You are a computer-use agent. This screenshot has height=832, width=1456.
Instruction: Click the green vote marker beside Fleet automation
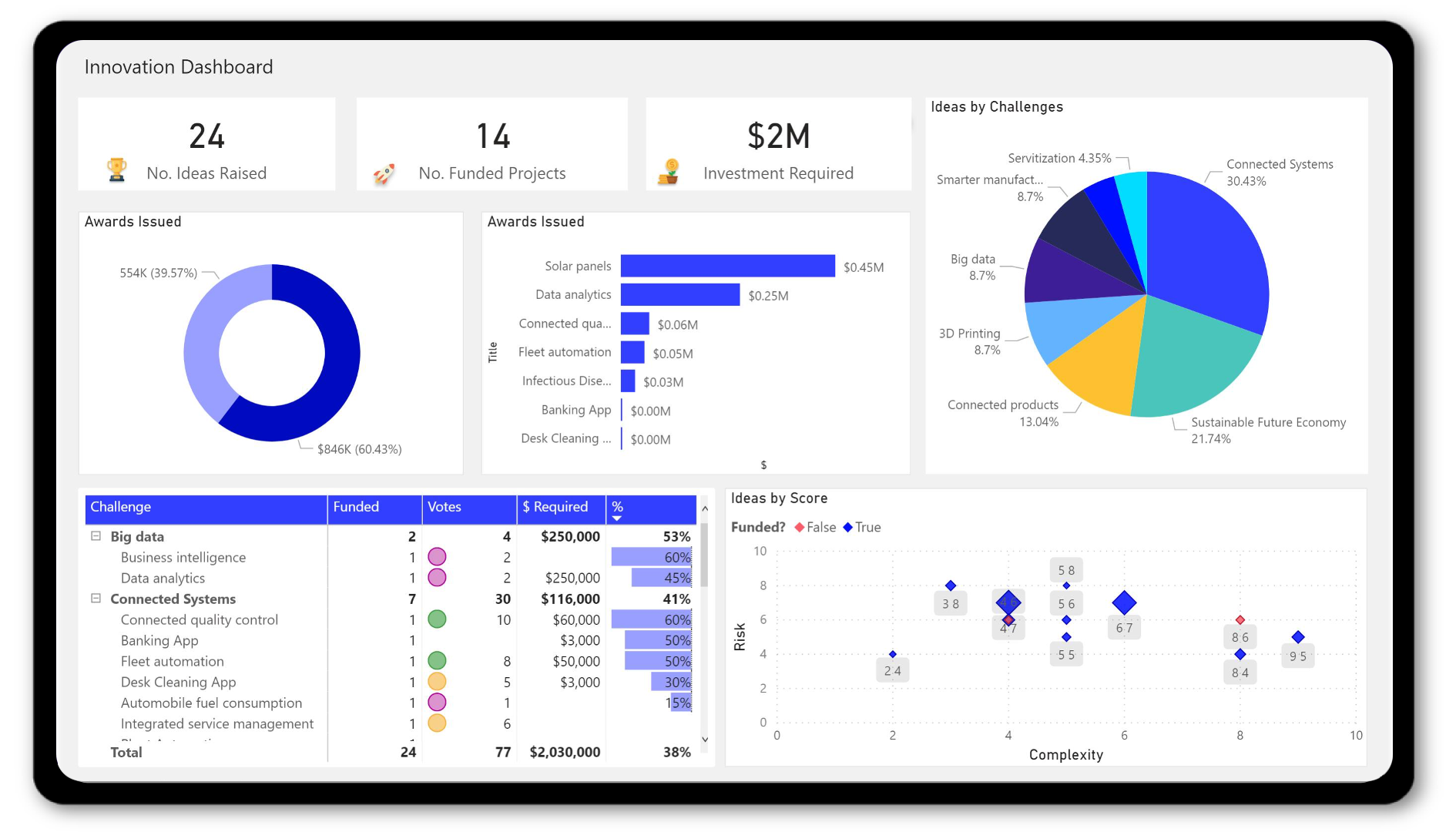tap(438, 661)
